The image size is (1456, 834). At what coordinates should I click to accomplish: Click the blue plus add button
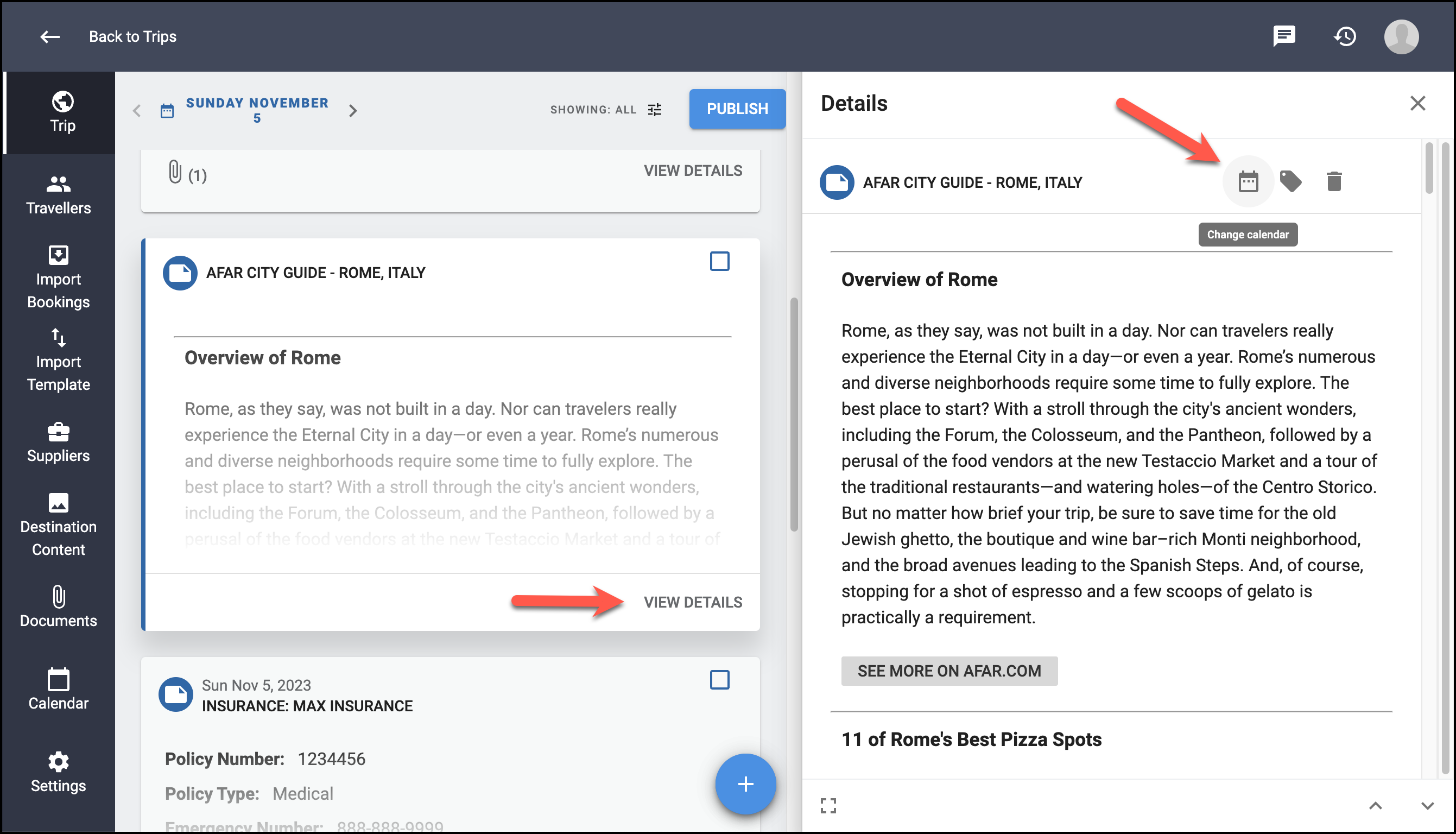[x=745, y=784]
